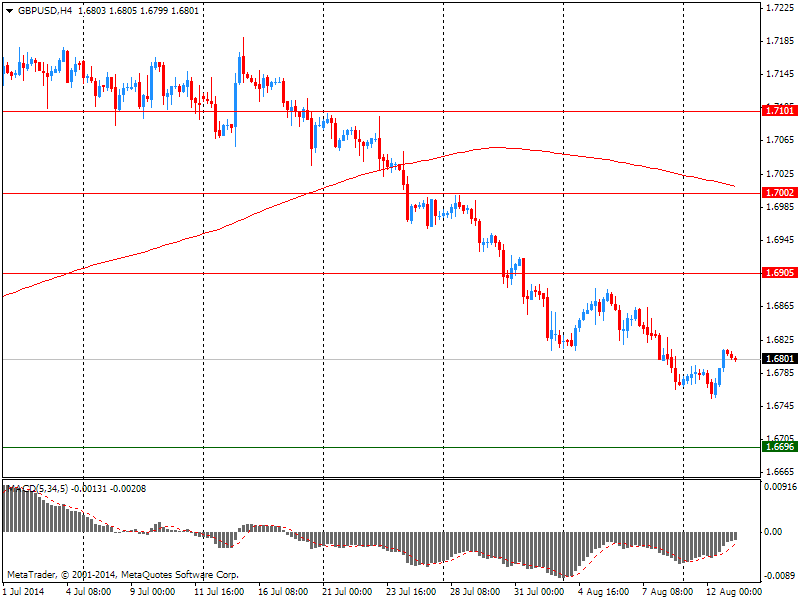This screenshot has width=800, height=600.
Task: Select the red 1.6905 price level label
Action: click(x=780, y=272)
